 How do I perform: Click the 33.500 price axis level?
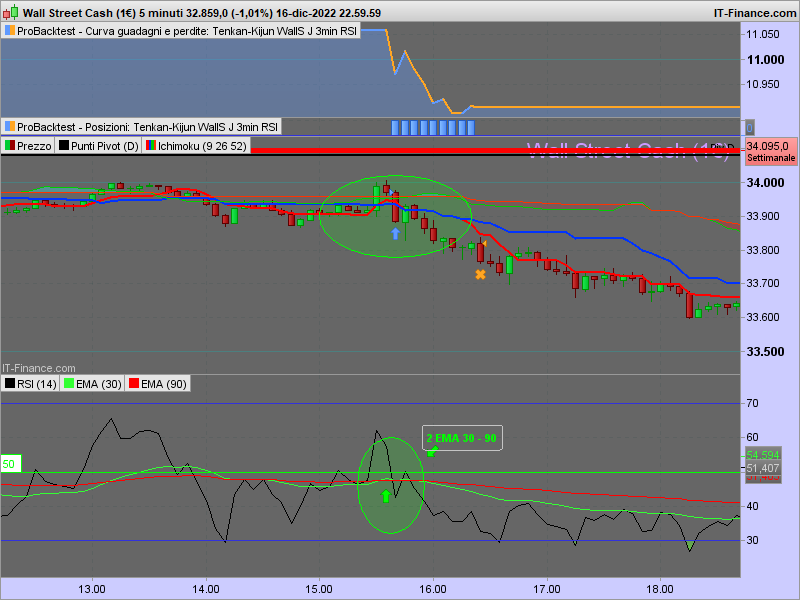click(765, 352)
